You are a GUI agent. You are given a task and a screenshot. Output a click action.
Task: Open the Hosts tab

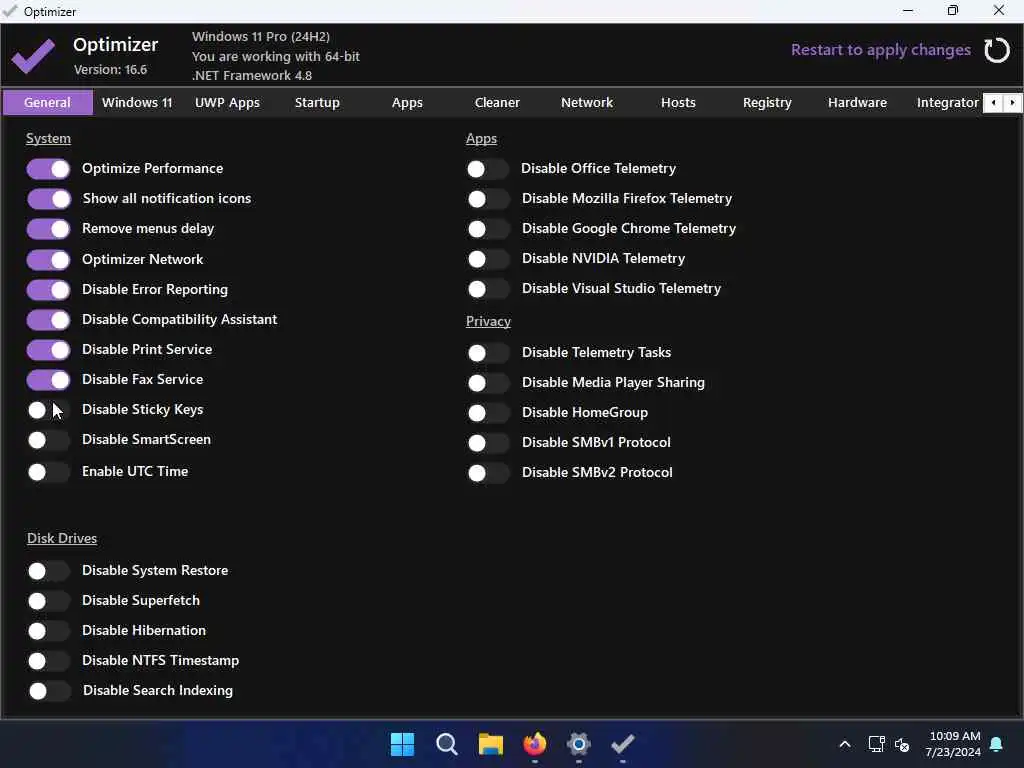678,103
